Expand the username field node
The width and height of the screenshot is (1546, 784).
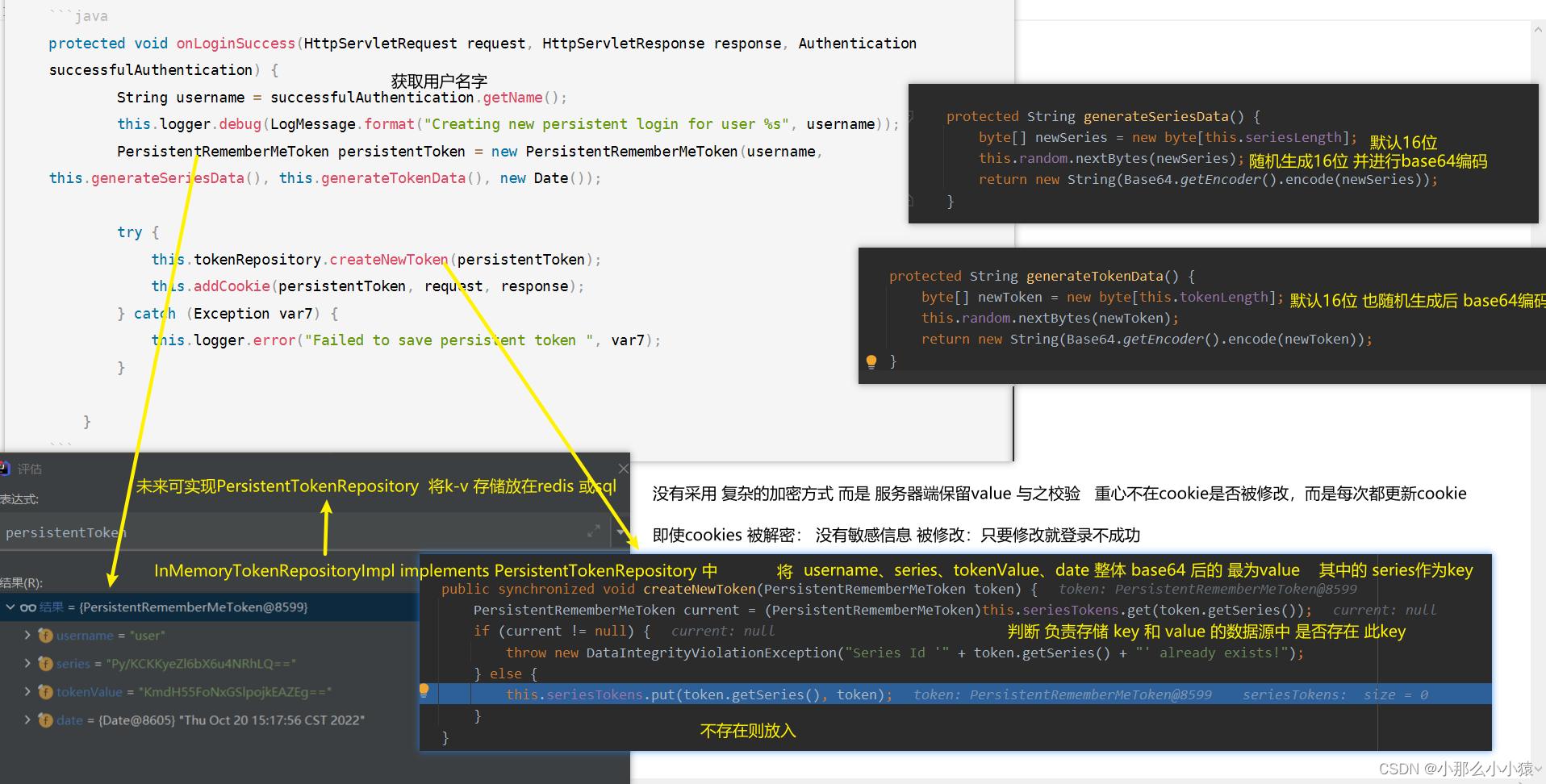coord(27,635)
